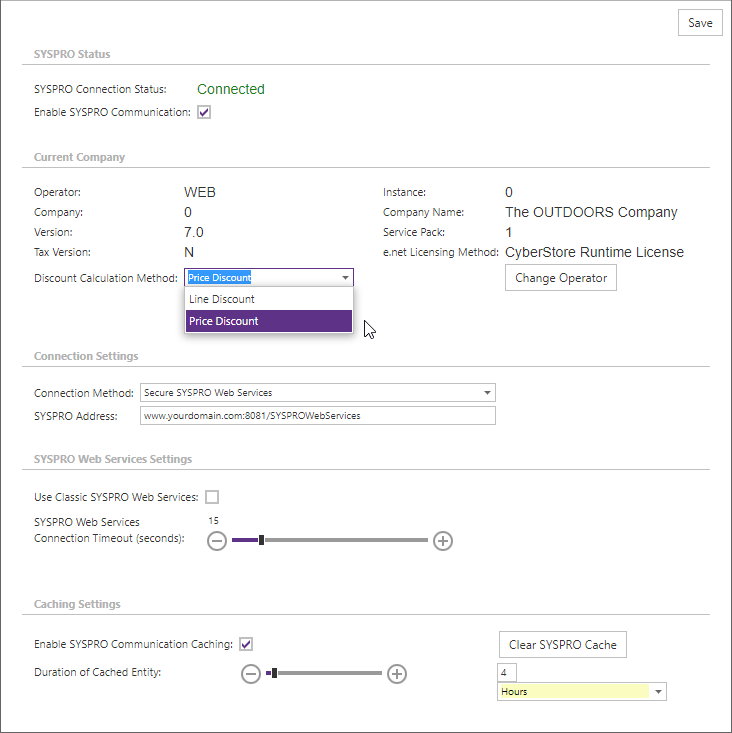Click the minus icon for Cached Entity duration
The image size is (732, 733).
(x=251, y=674)
